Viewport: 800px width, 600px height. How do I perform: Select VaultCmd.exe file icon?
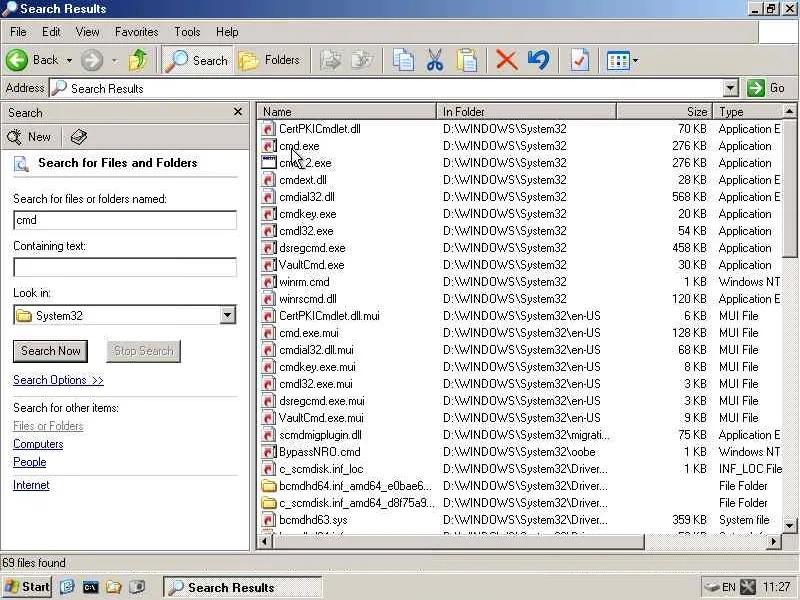point(268,265)
